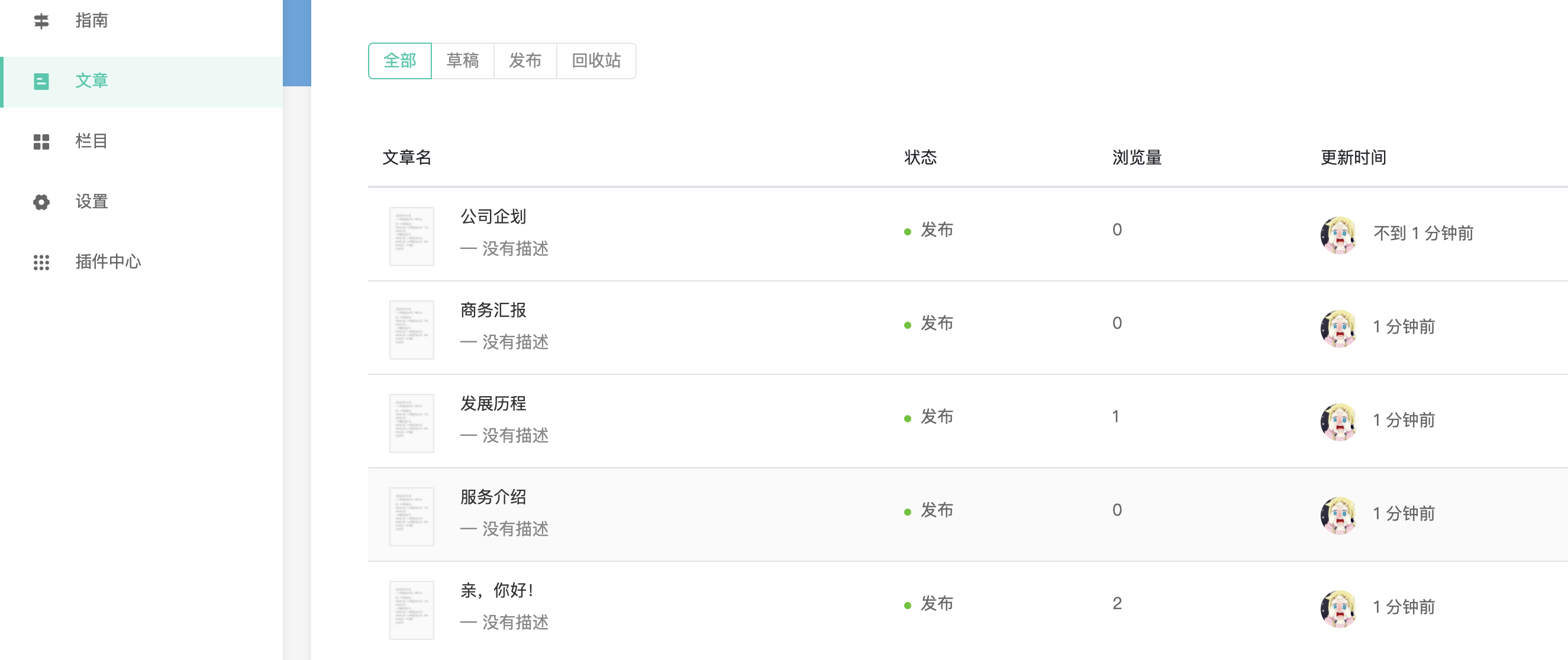This screenshot has height=660, width=1568.
Task: Click the gear icon for 设置
Action: coord(41,202)
